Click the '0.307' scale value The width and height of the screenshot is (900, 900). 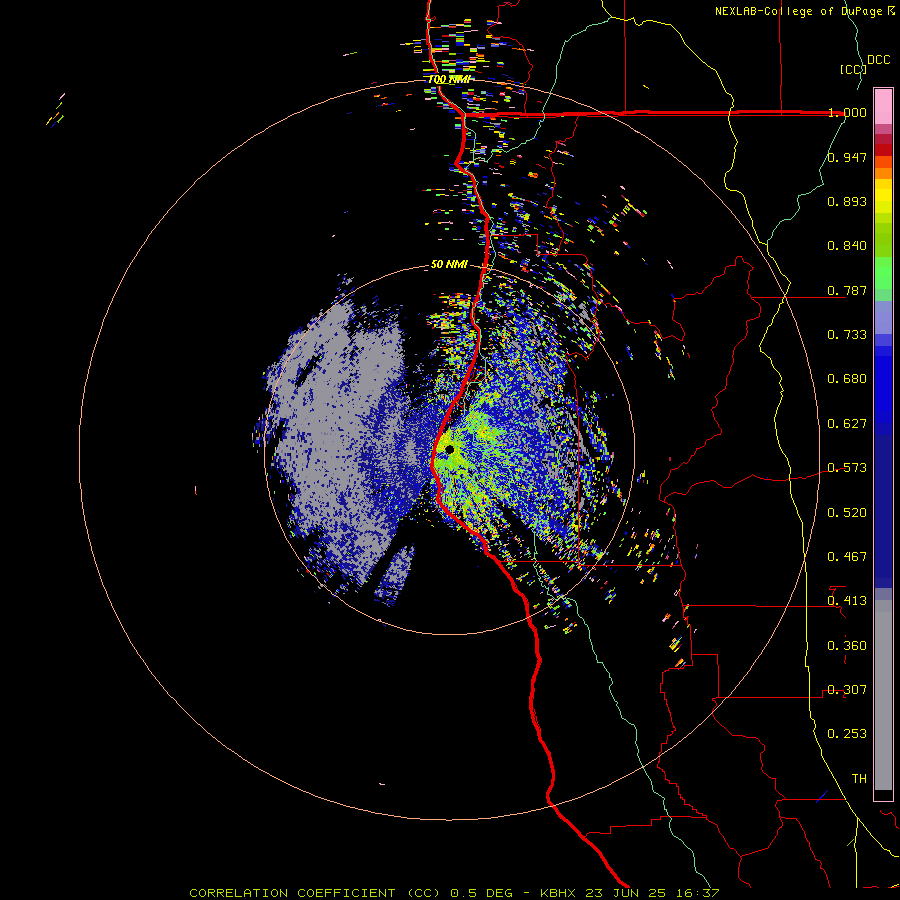(x=847, y=690)
